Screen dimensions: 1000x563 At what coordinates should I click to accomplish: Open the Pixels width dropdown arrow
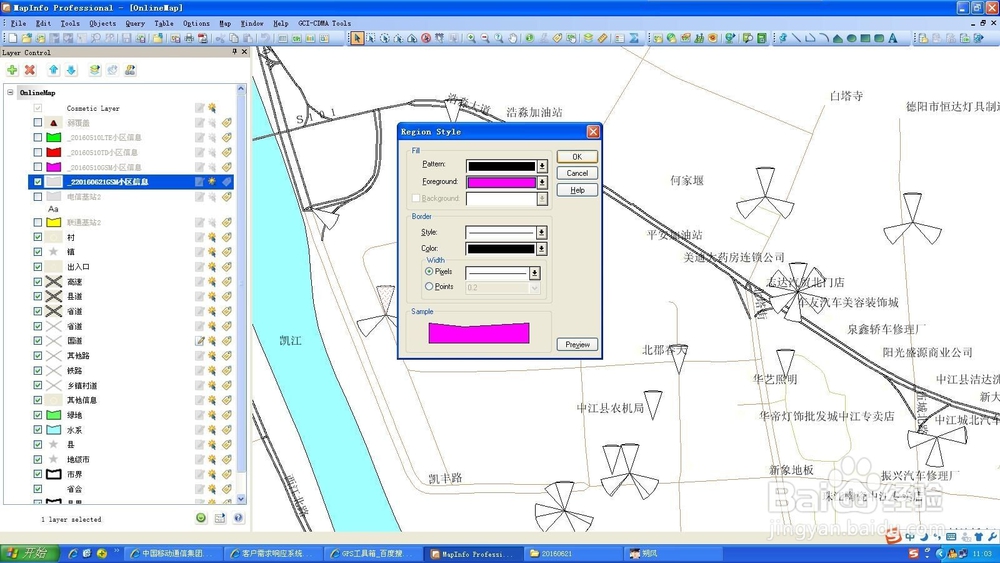pyautogui.click(x=534, y=274)
